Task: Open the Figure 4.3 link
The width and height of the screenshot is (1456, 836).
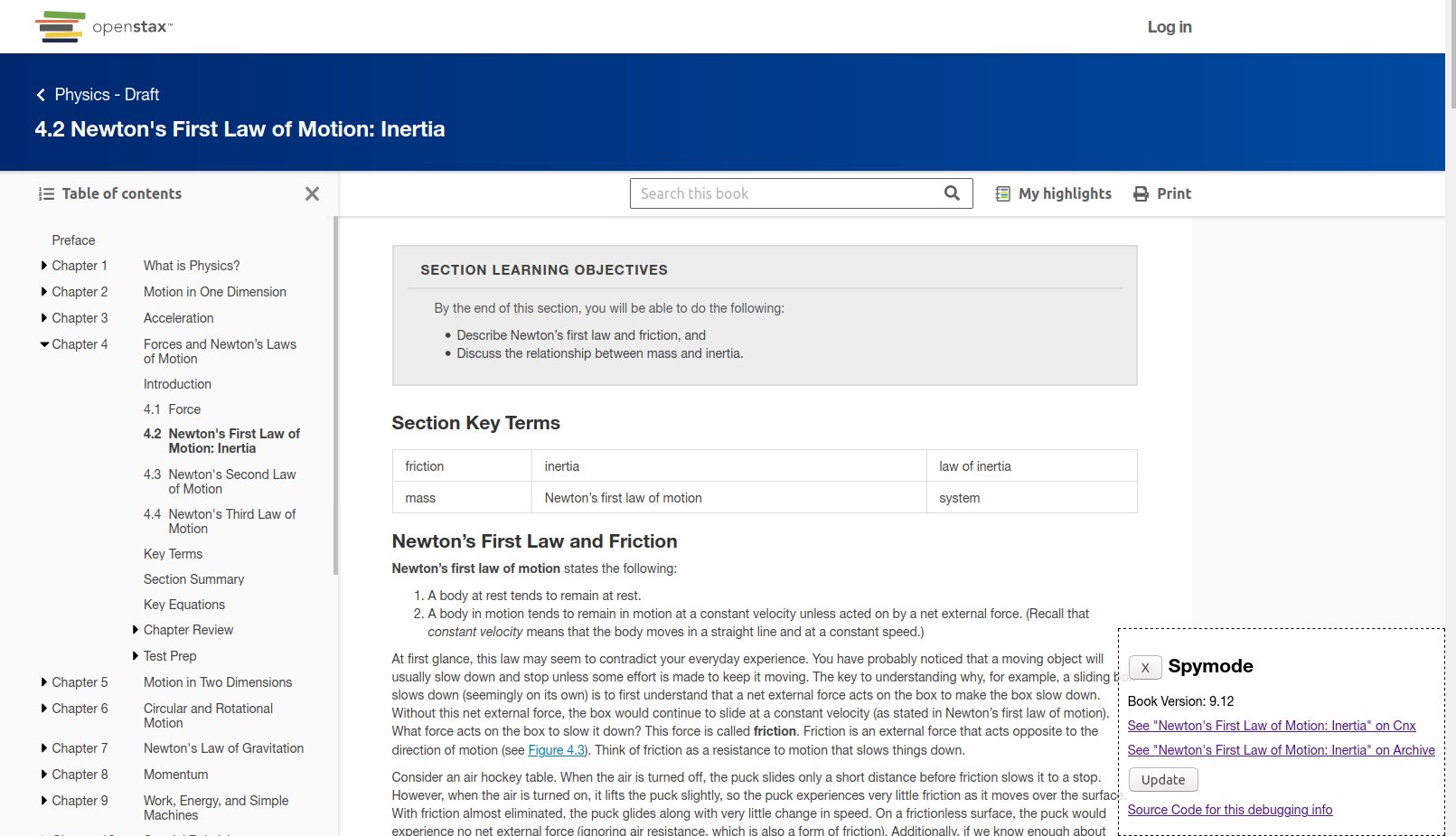Action: tap(556, 749)
